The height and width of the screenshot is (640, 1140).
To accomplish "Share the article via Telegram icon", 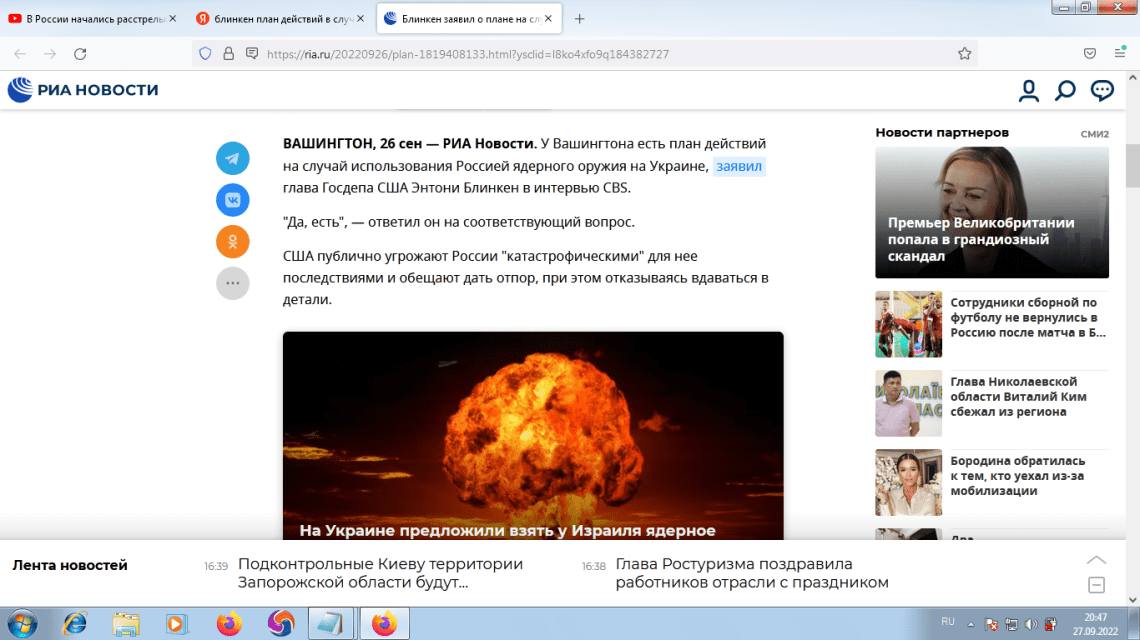I will coord(232,158).
